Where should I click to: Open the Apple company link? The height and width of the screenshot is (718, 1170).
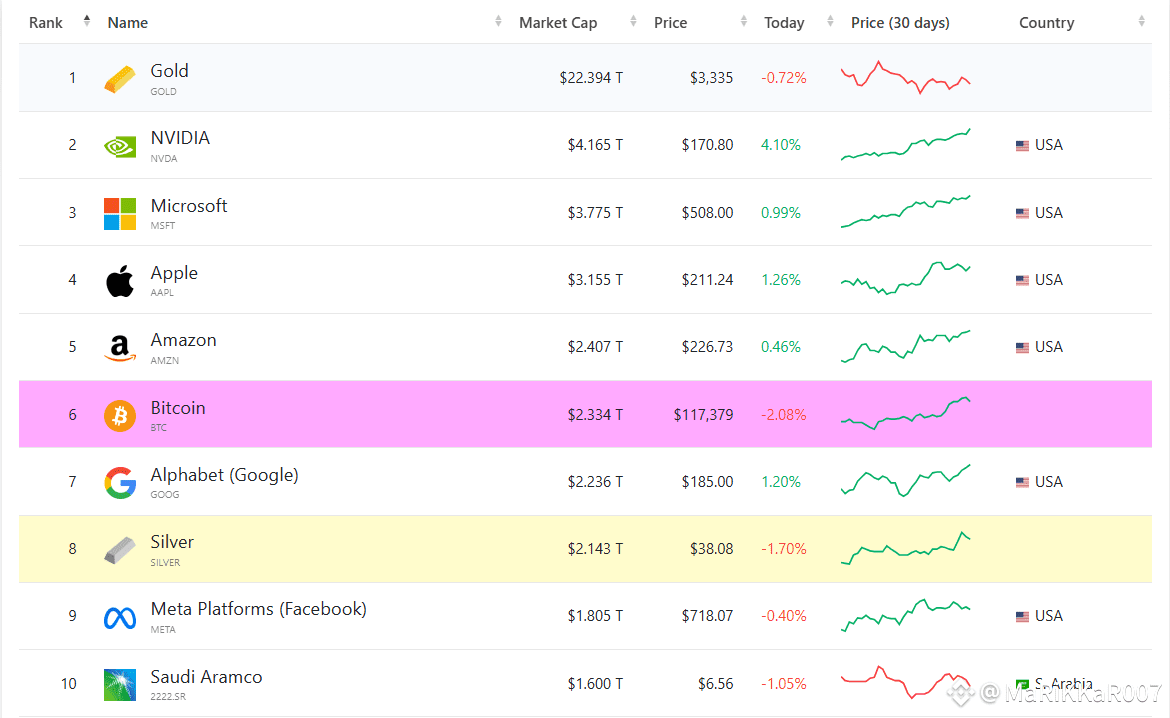(x=174, y=273)
